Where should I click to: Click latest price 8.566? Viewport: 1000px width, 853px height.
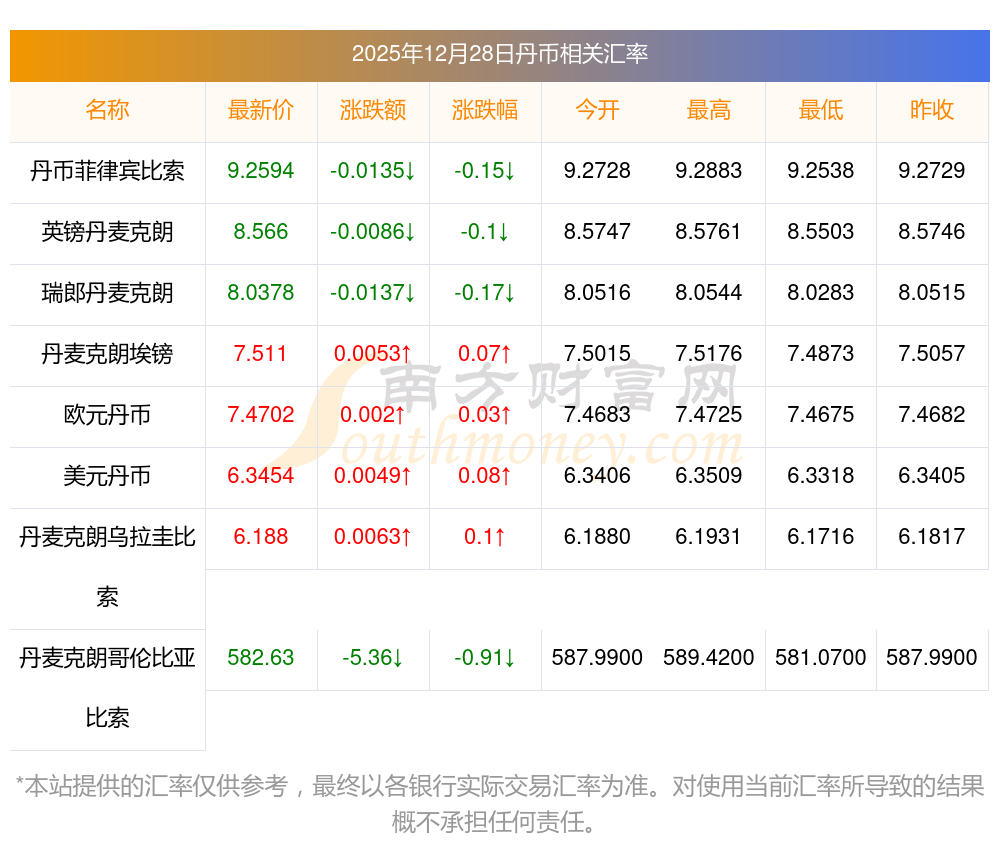pyautogui.click(x=261, y=231)
